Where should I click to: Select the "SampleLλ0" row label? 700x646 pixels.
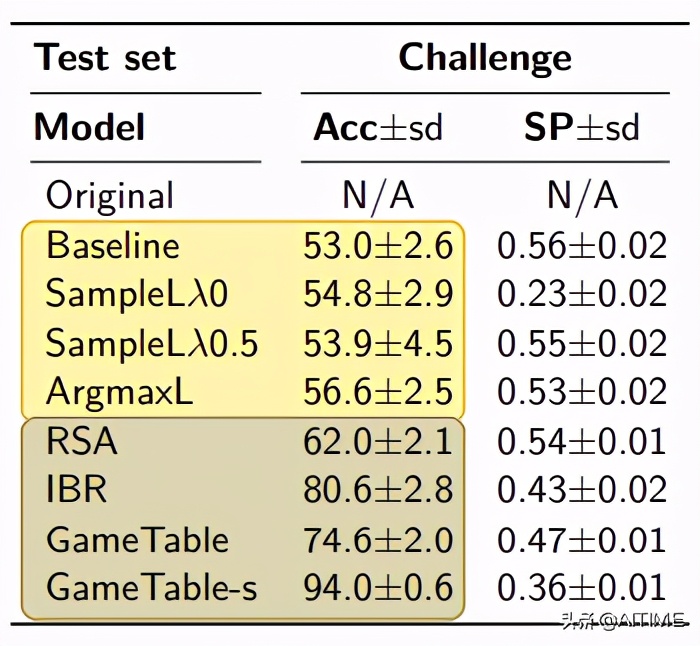coord(137,294)
